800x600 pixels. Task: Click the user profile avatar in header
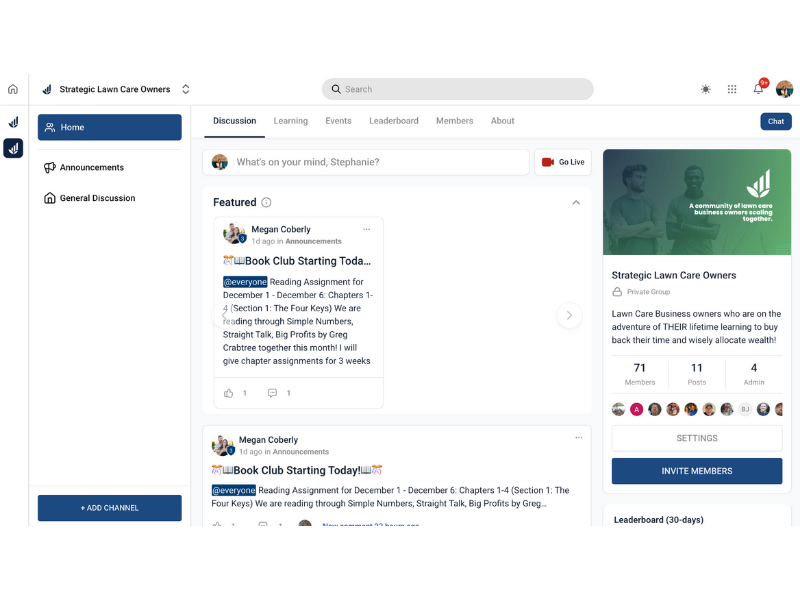pos(784,89)
